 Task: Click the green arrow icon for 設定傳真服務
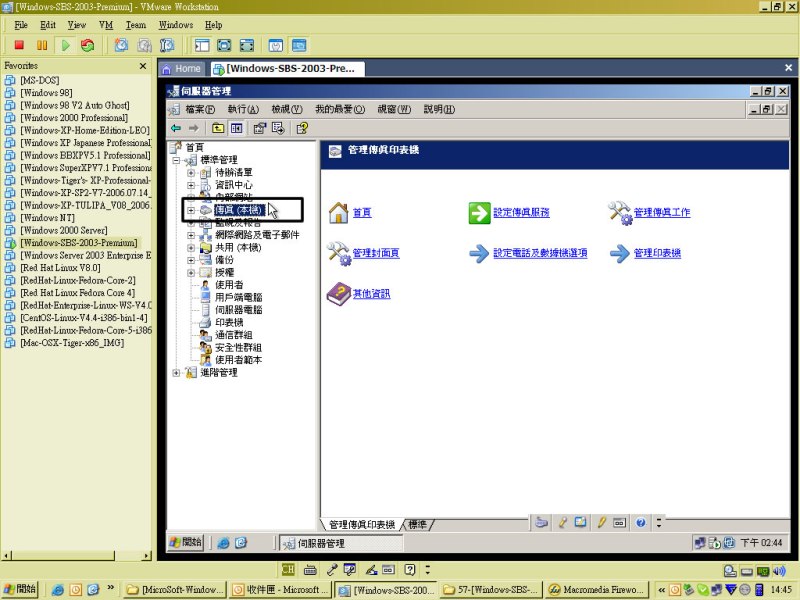tap(479, 213)
